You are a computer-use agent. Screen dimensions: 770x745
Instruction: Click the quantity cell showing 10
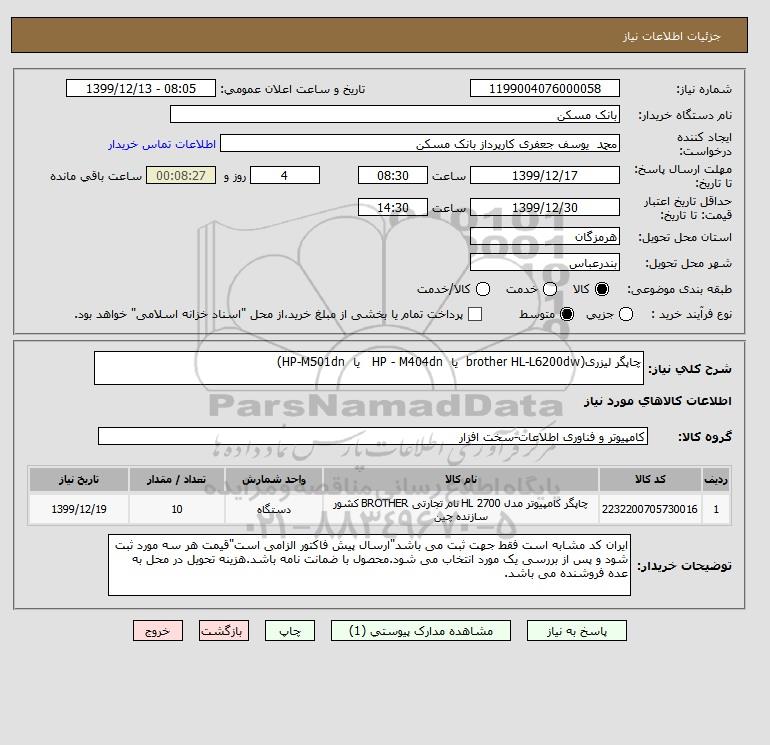tap(177, 509)
